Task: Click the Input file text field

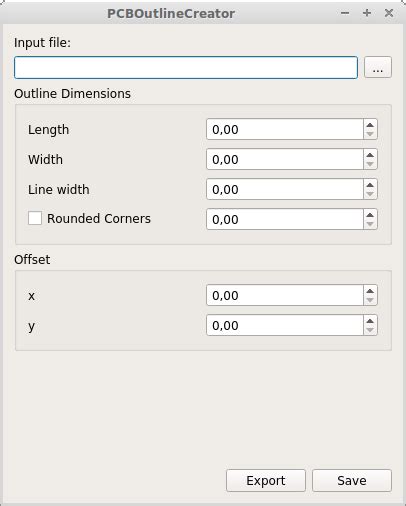Action: [186, 68]
